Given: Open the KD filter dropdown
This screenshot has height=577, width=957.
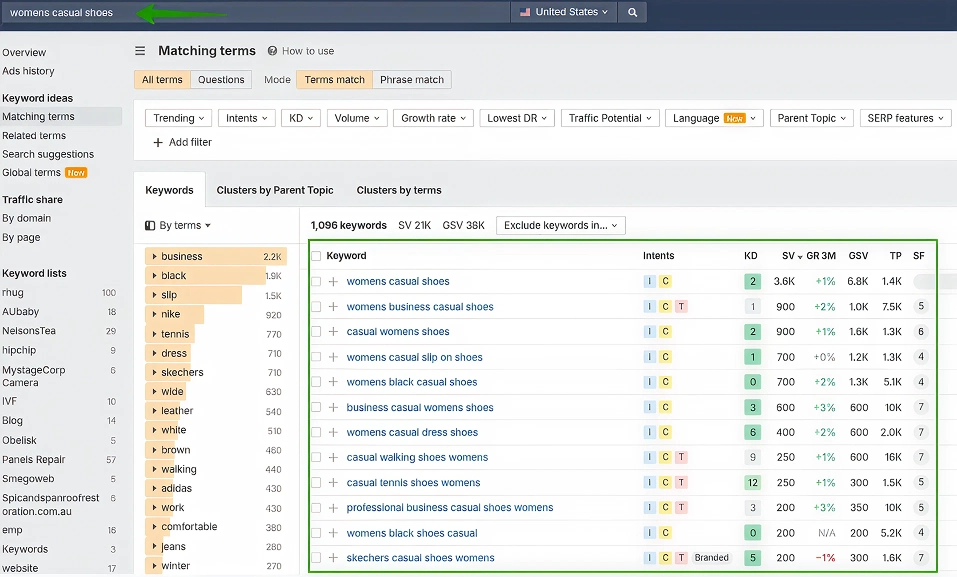Looking at the screenshot, I should pyautogui.click(x=301, y=118).
